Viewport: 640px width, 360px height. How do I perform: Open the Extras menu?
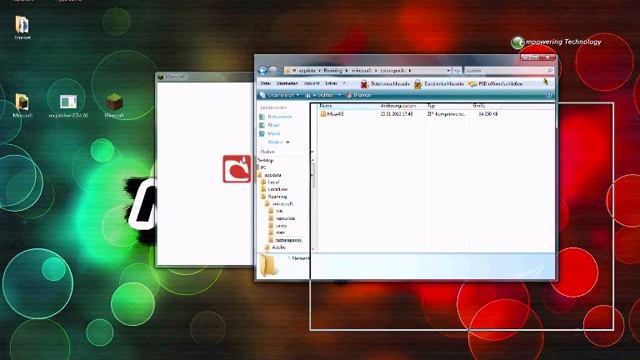(x=331, y=83)
